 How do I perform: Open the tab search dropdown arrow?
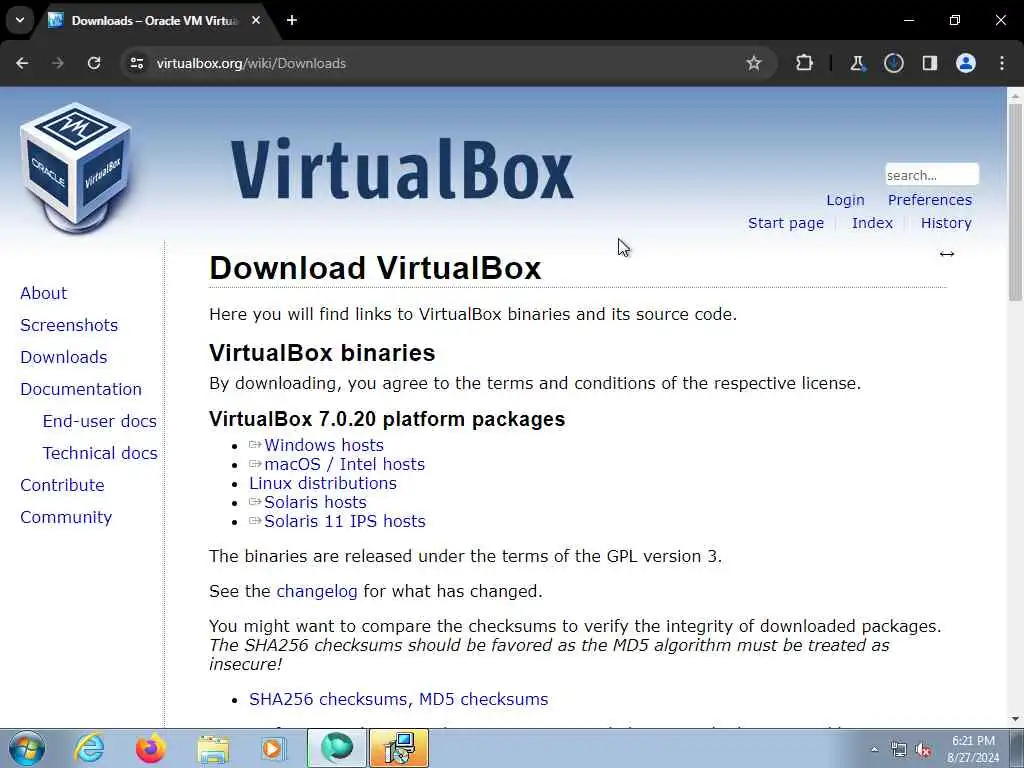(20, 20)
